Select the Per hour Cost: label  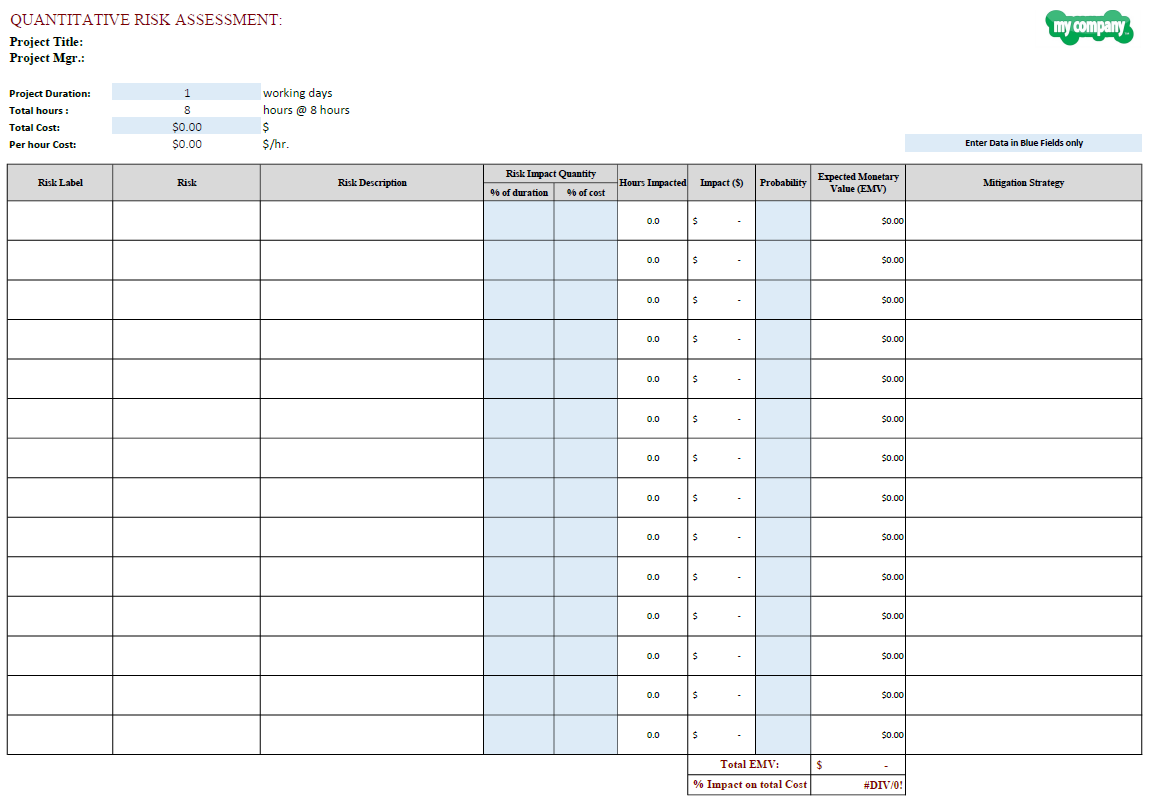(43, 144)
